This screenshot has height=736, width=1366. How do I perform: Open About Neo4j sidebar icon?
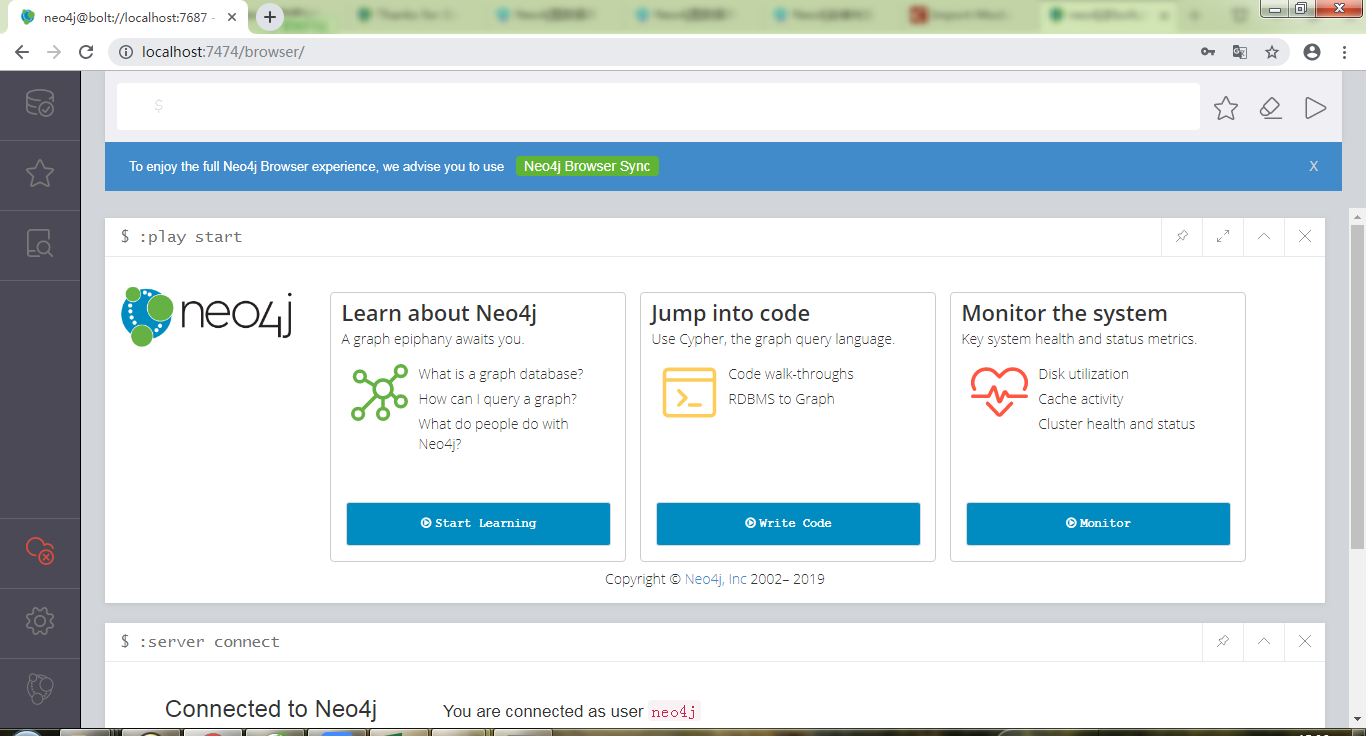40,689
